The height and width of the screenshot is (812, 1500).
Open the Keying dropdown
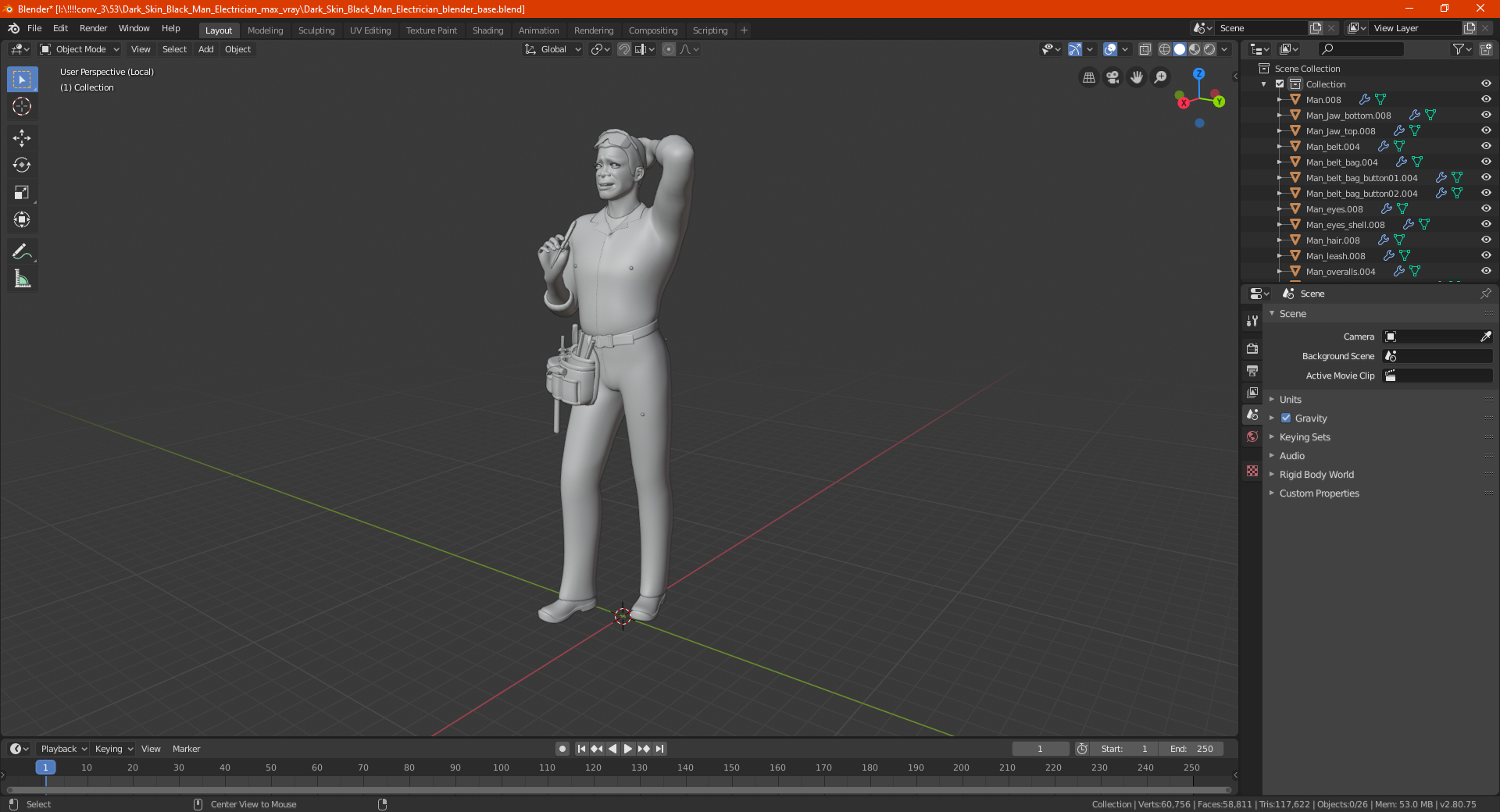coord(114,749)
